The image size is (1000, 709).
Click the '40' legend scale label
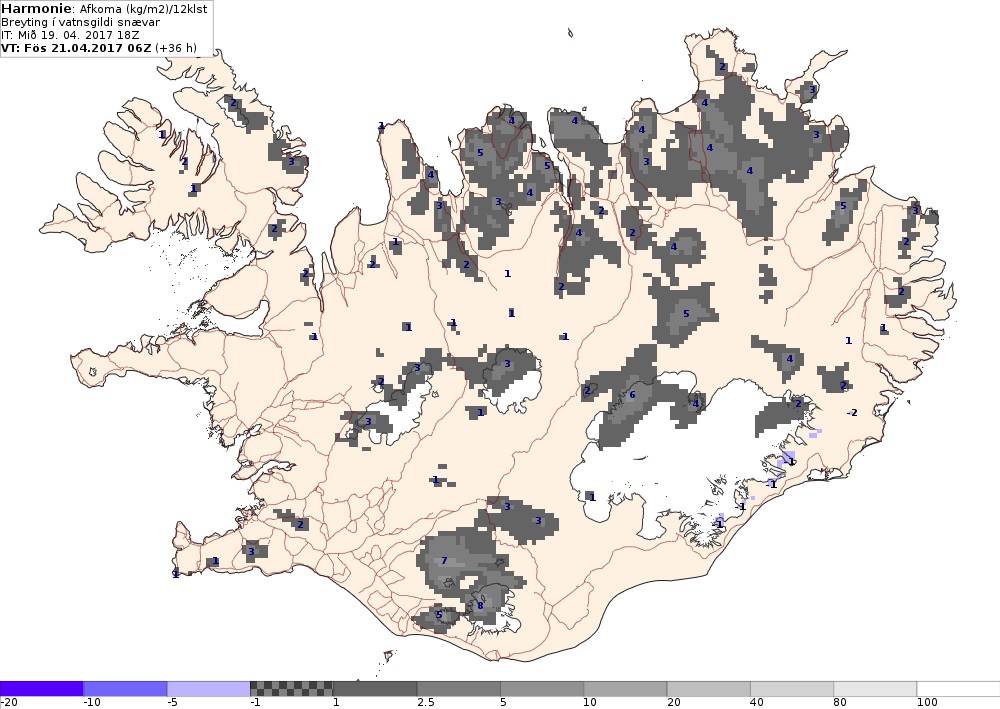coord(756,703)
